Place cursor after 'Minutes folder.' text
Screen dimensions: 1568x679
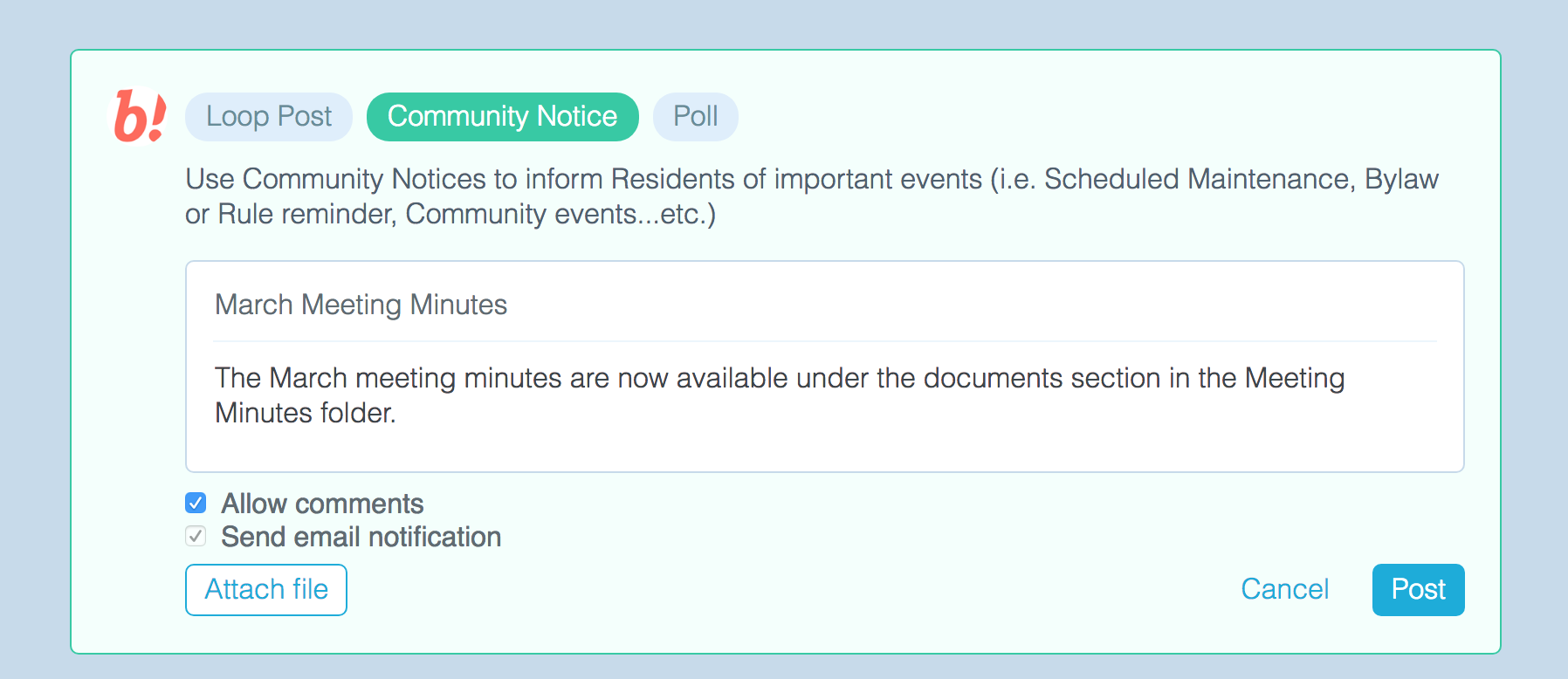pyautogui.click(x=398, y=413)
